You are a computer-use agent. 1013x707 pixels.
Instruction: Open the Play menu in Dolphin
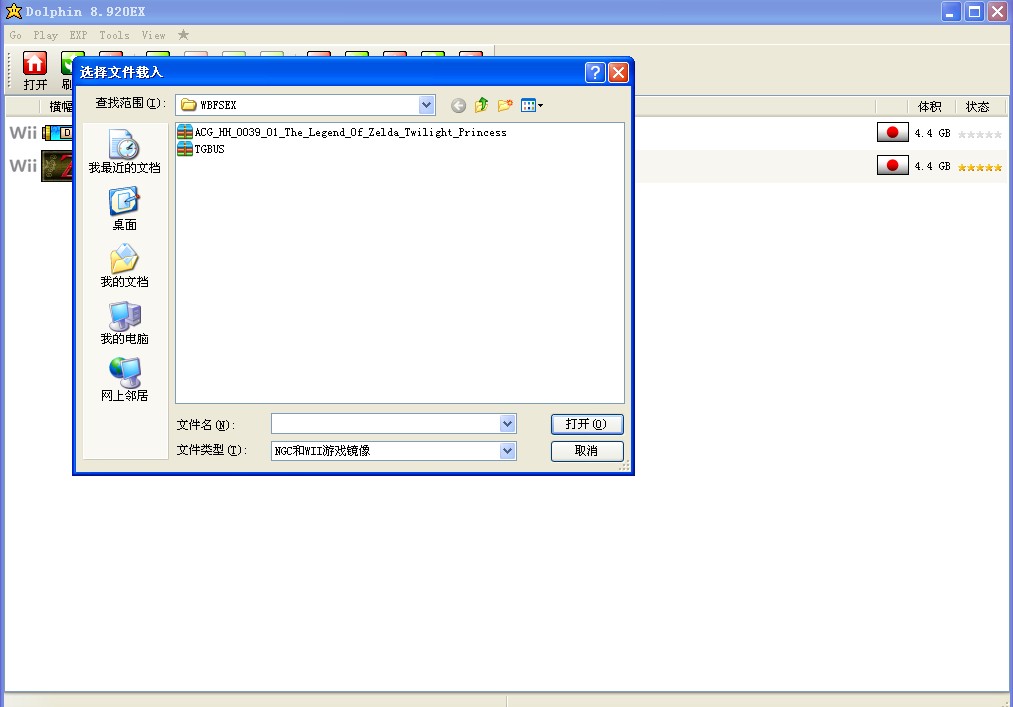(x=45, y=36)
